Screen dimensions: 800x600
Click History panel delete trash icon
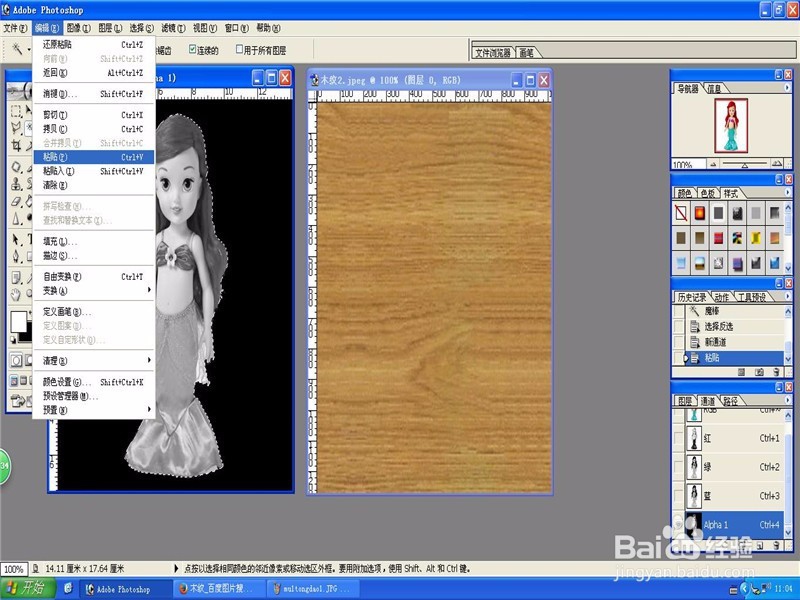coord(777,372)
